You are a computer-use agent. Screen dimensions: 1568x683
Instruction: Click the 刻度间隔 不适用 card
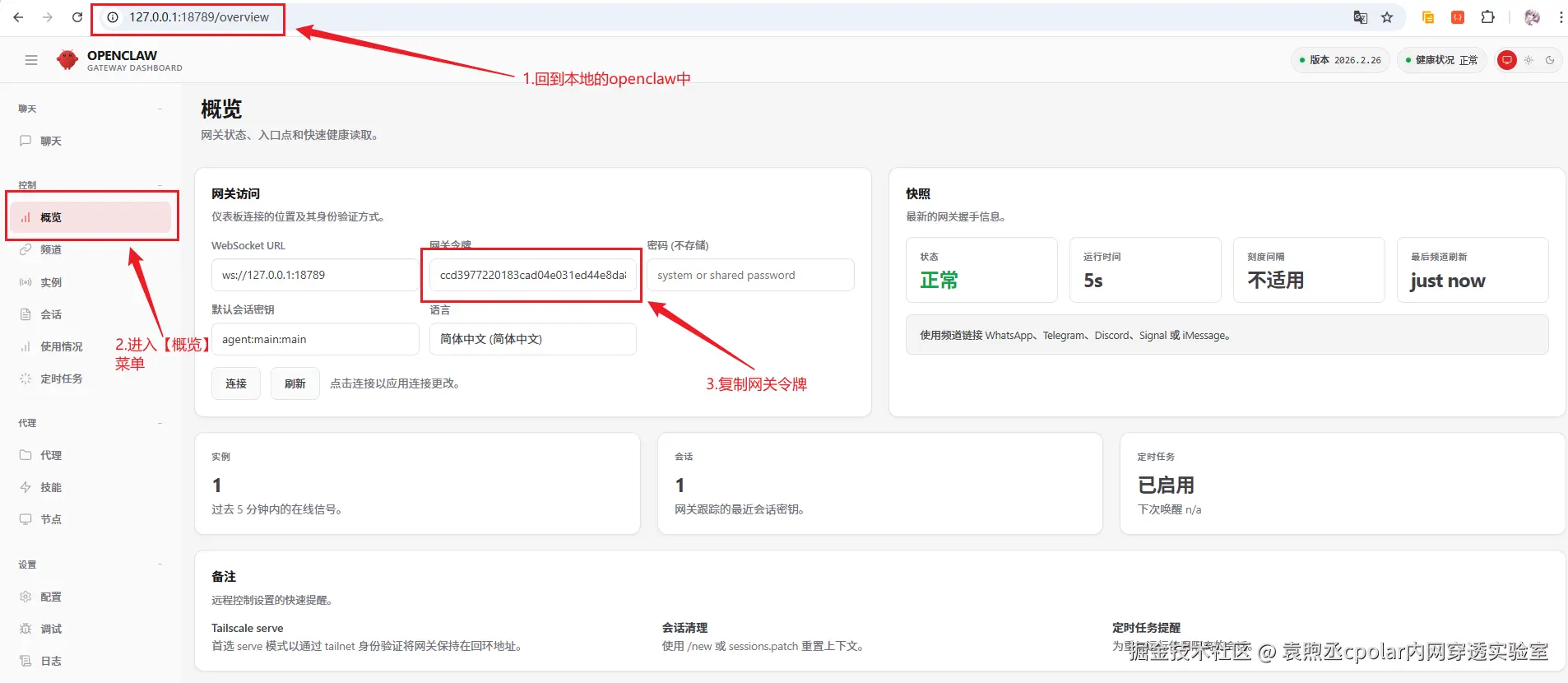pyautogui.click(x=1309, y=270)
